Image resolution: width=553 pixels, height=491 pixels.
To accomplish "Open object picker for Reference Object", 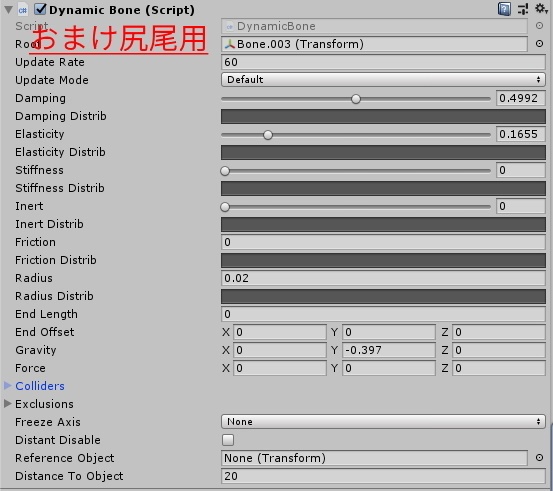I will coord(539,457).
